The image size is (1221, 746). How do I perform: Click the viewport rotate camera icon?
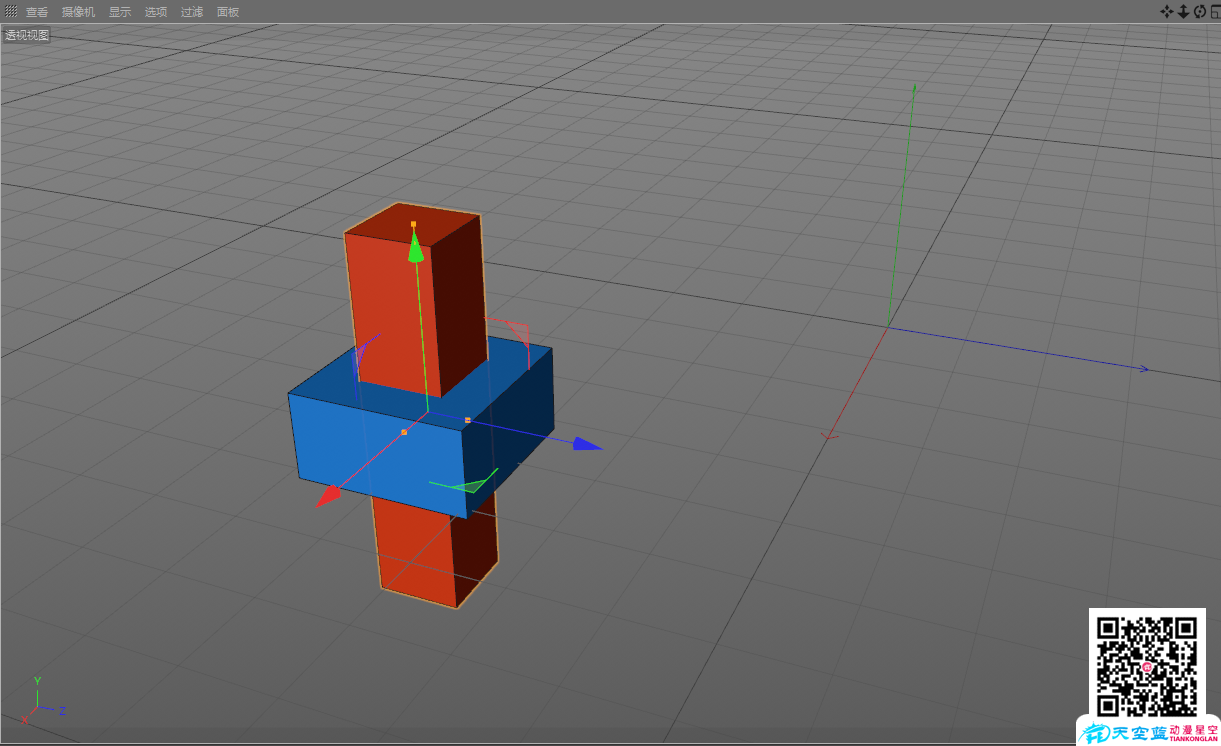(1200, 11)
